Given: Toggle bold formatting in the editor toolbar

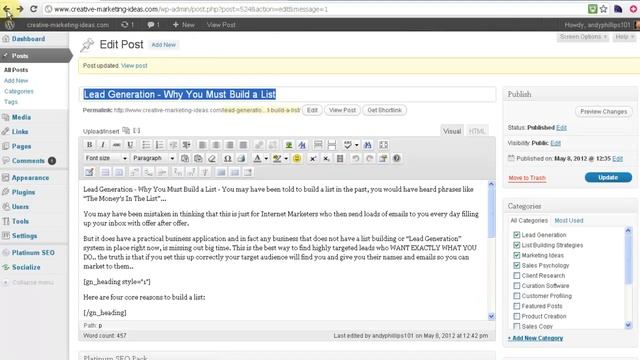Looking at the screenshot, I should [89, 145].
